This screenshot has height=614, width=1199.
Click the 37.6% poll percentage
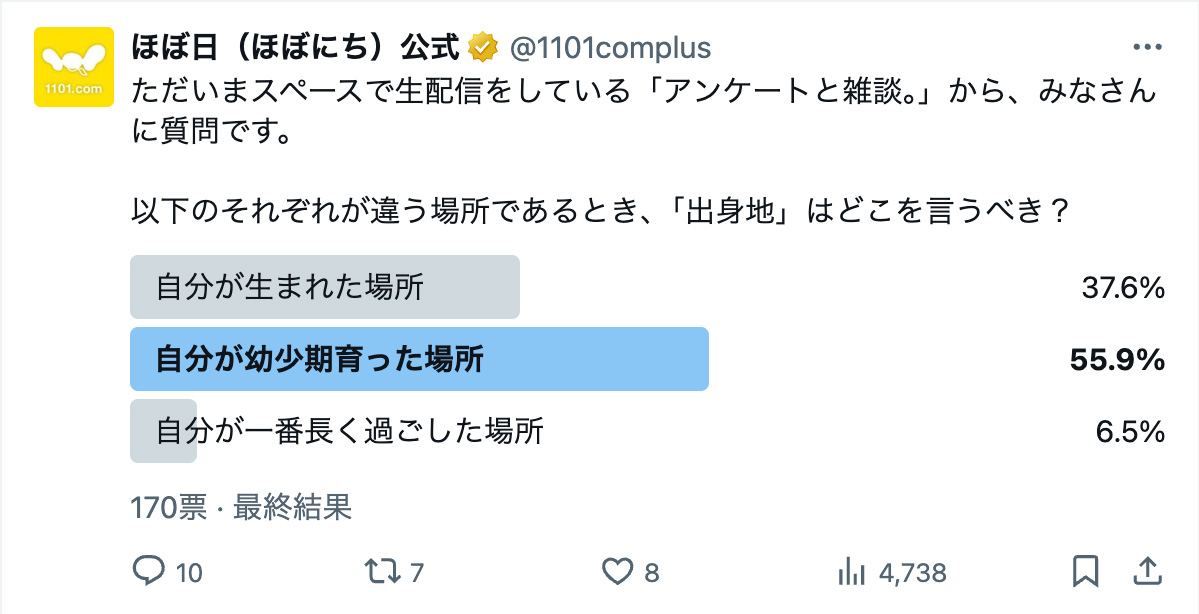pos(1123,288)
